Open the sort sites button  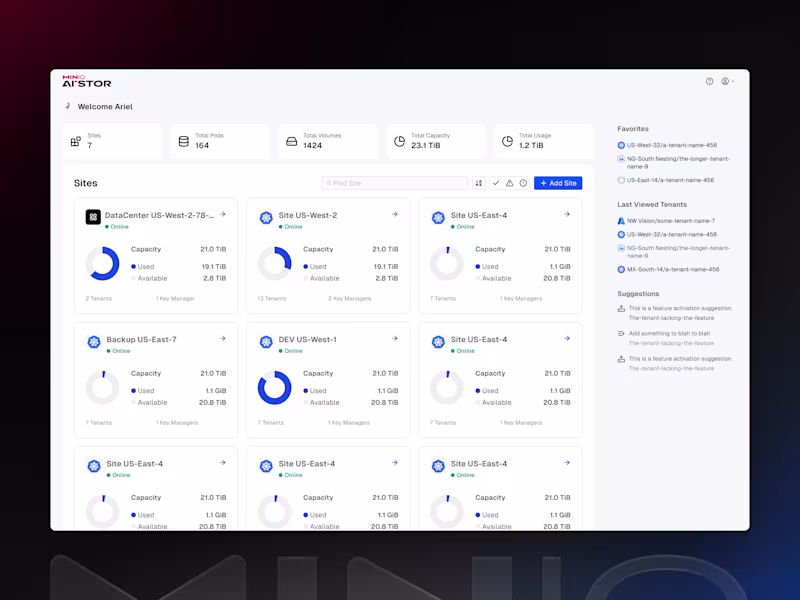pyautogui.click(x=479, y=183)
